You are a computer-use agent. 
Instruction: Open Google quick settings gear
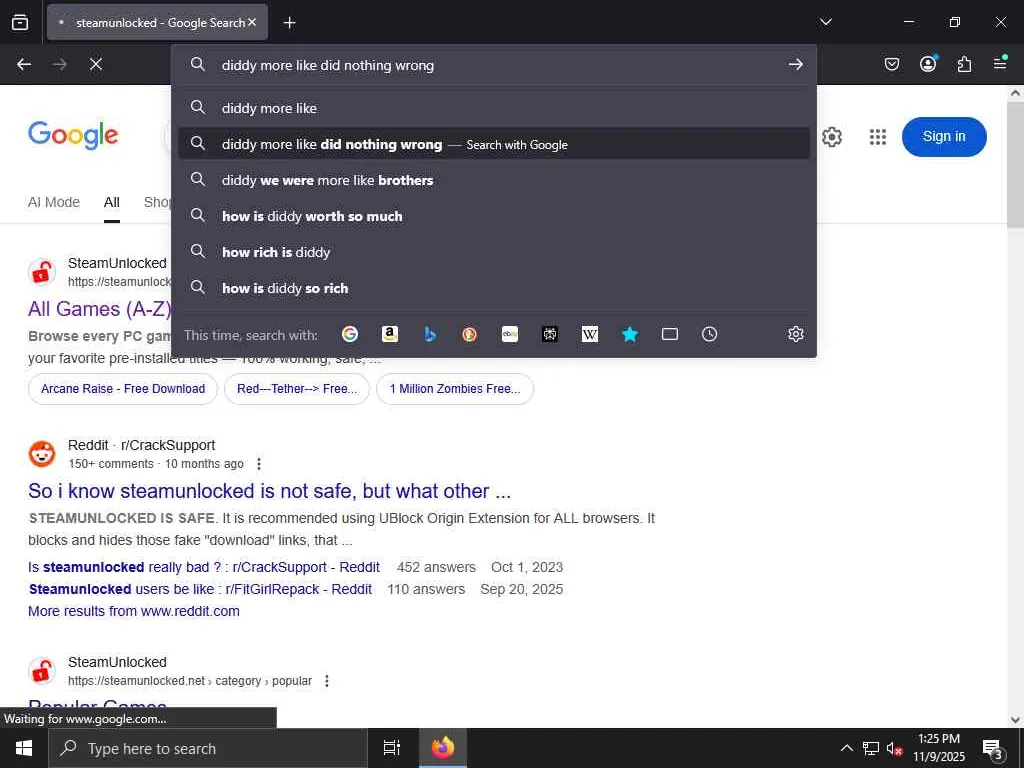click(x=831, y=137)
